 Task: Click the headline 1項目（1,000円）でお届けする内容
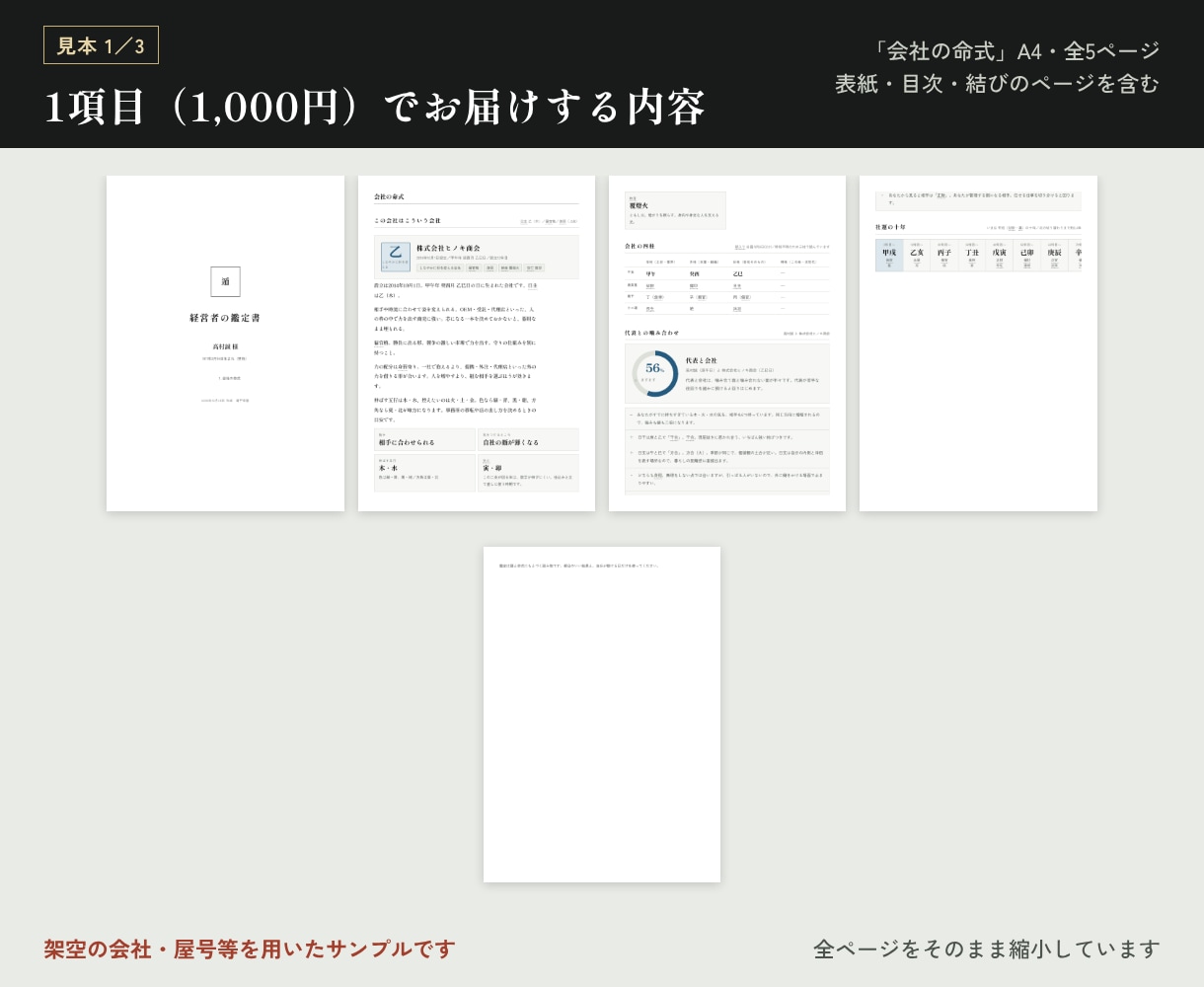[x=375, y=108]
